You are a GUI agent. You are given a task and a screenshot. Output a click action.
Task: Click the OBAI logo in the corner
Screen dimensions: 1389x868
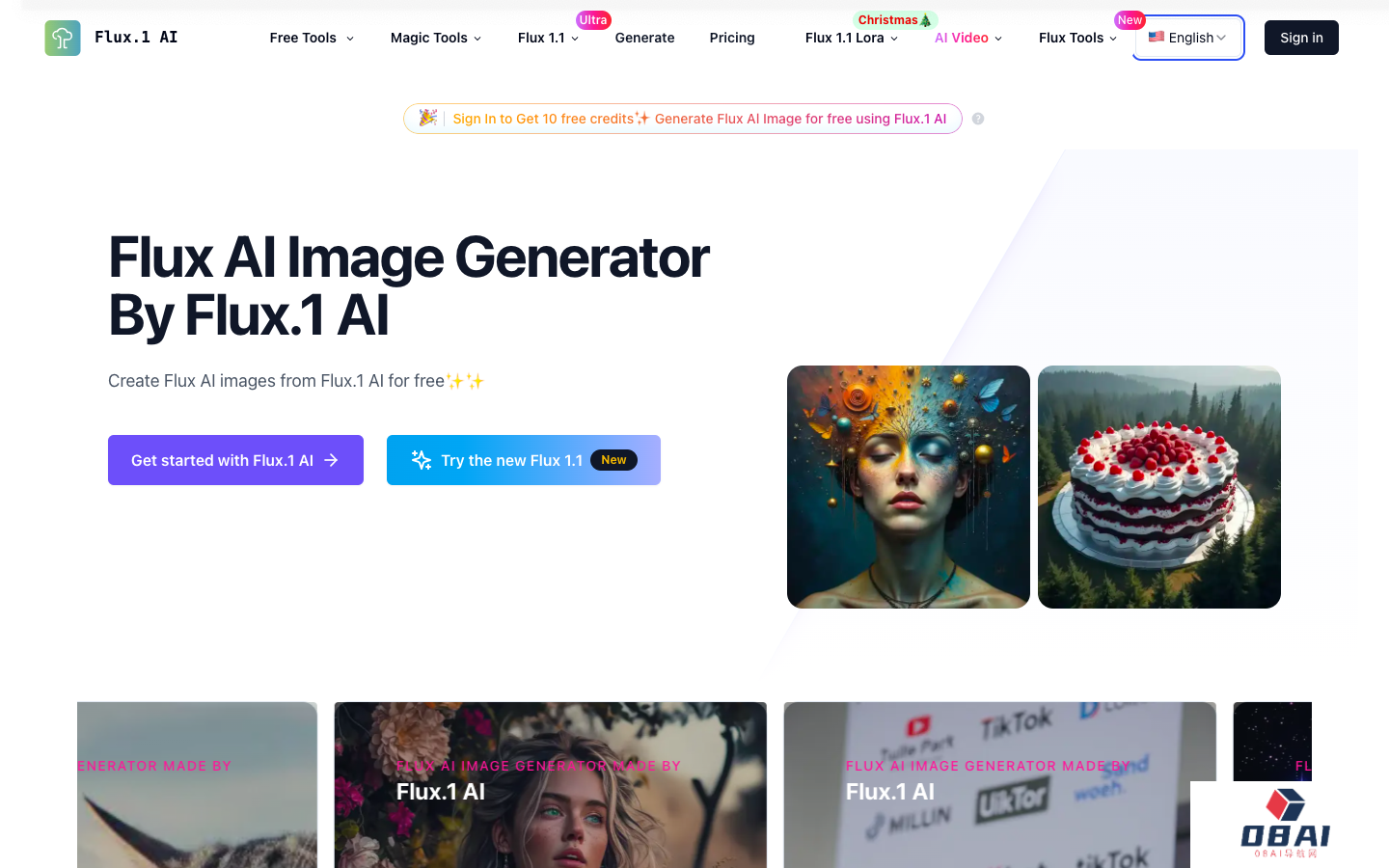coord(1286,824)
